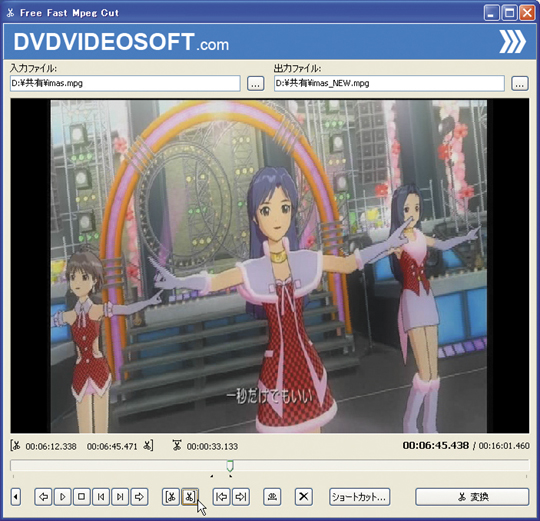Click the invert selection icon button

pos(272,497)
